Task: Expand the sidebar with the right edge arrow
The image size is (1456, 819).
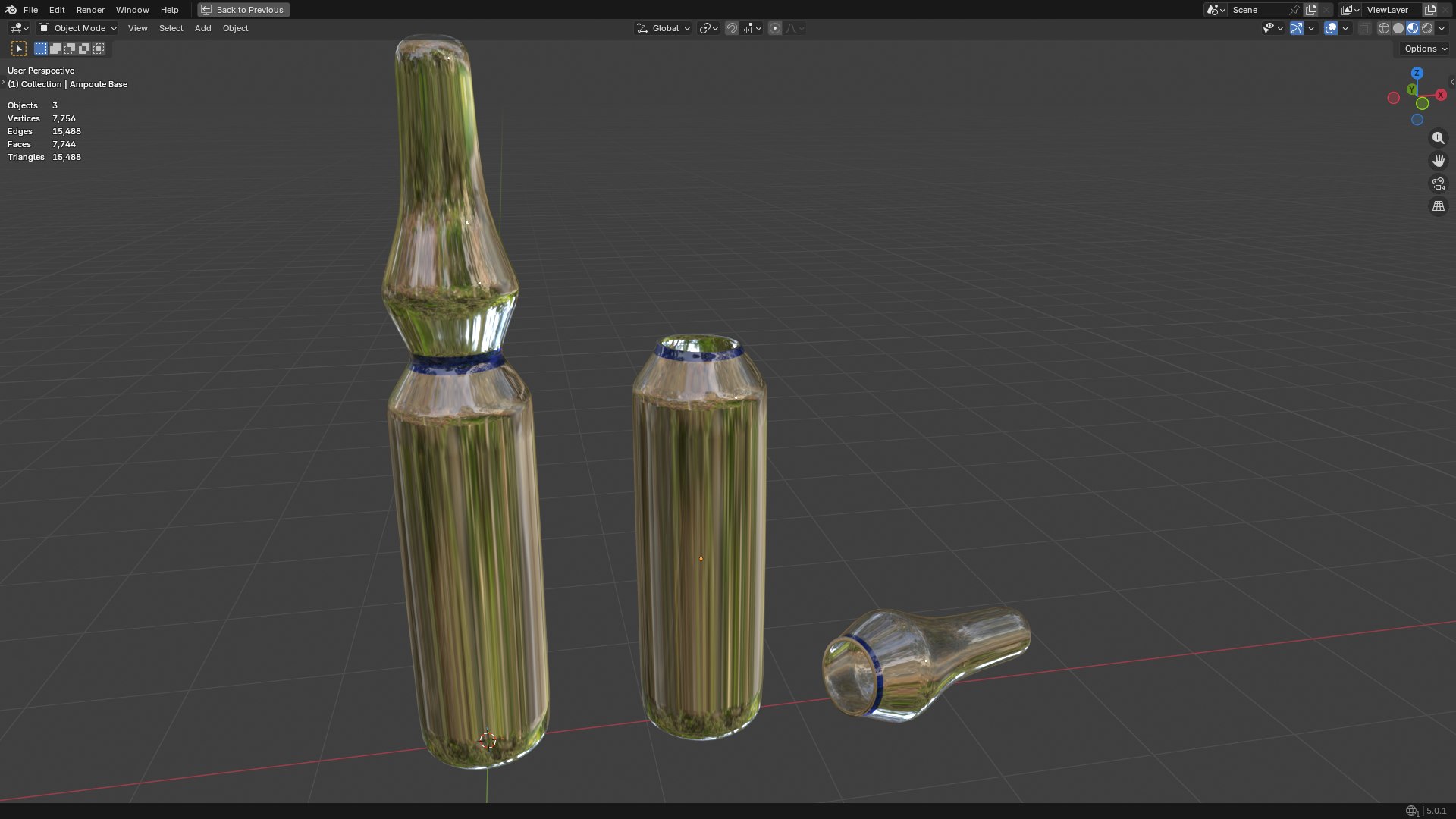Action: click(x=1451, y=82)
